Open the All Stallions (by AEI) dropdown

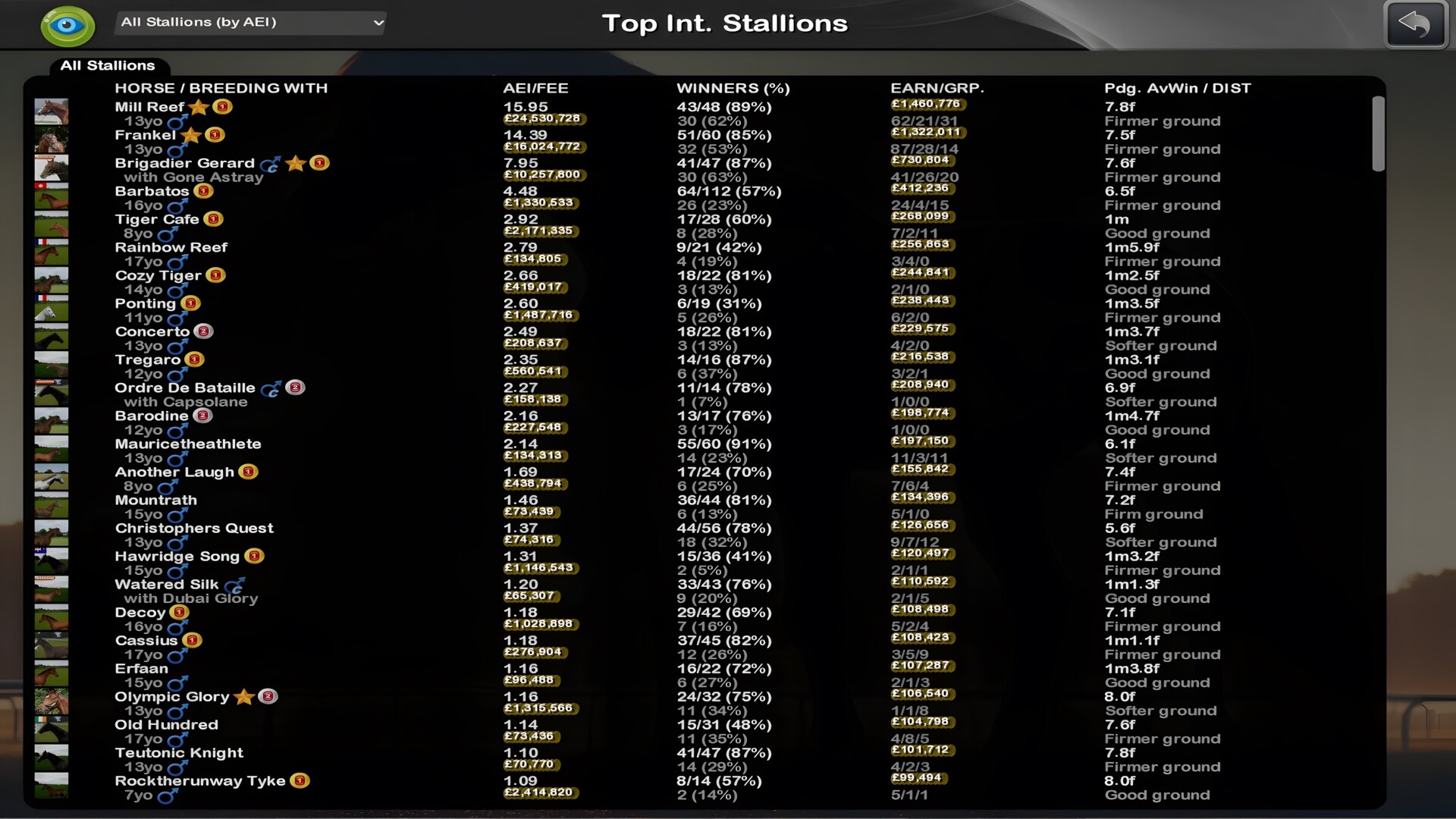[x=249, y=23]
